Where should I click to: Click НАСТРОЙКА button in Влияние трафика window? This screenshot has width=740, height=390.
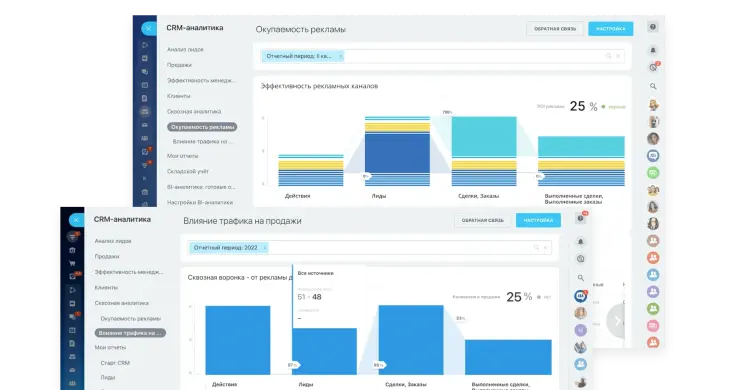click(538, 220)
